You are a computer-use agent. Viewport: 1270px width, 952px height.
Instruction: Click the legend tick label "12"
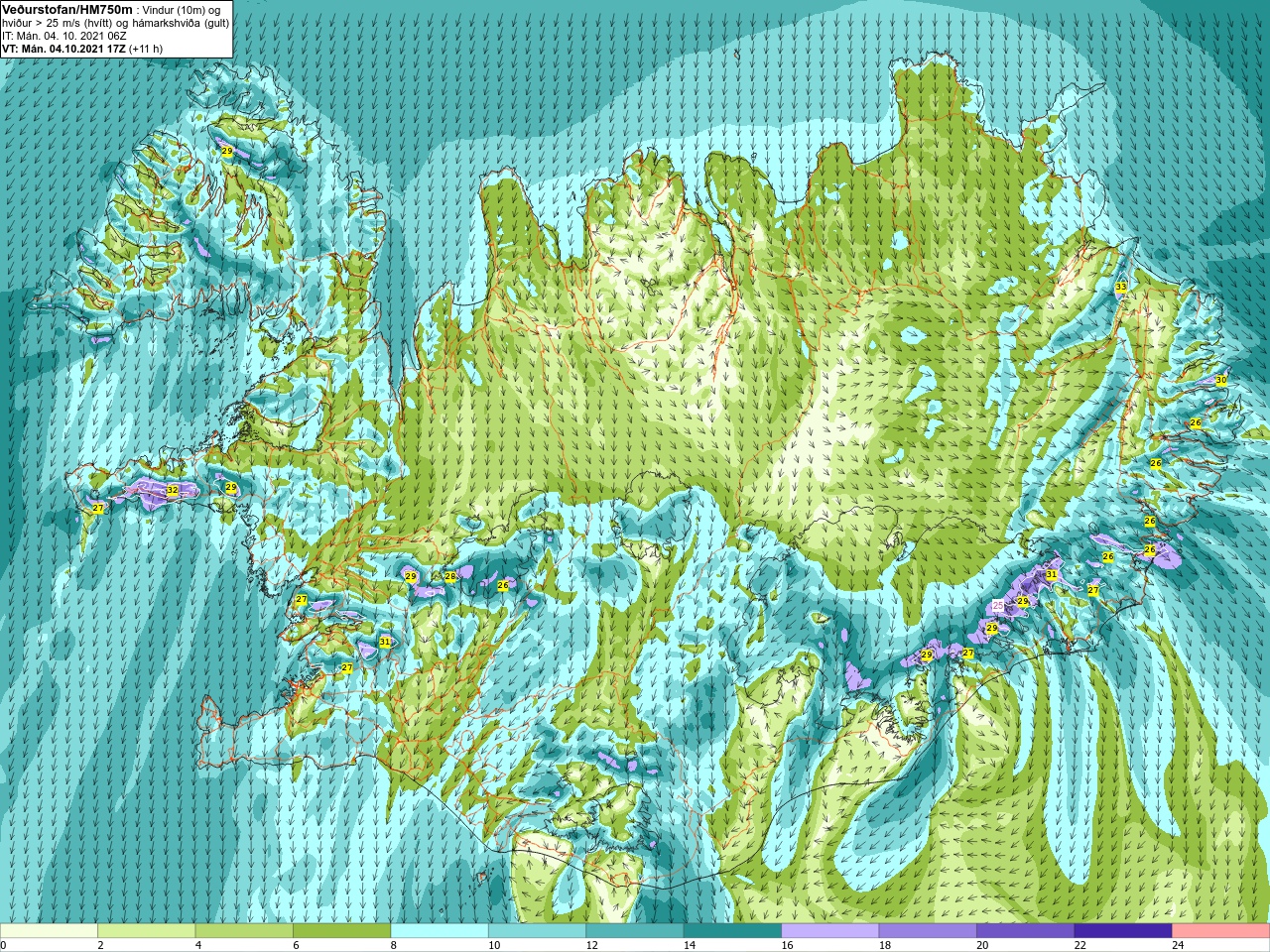[591, 945]
